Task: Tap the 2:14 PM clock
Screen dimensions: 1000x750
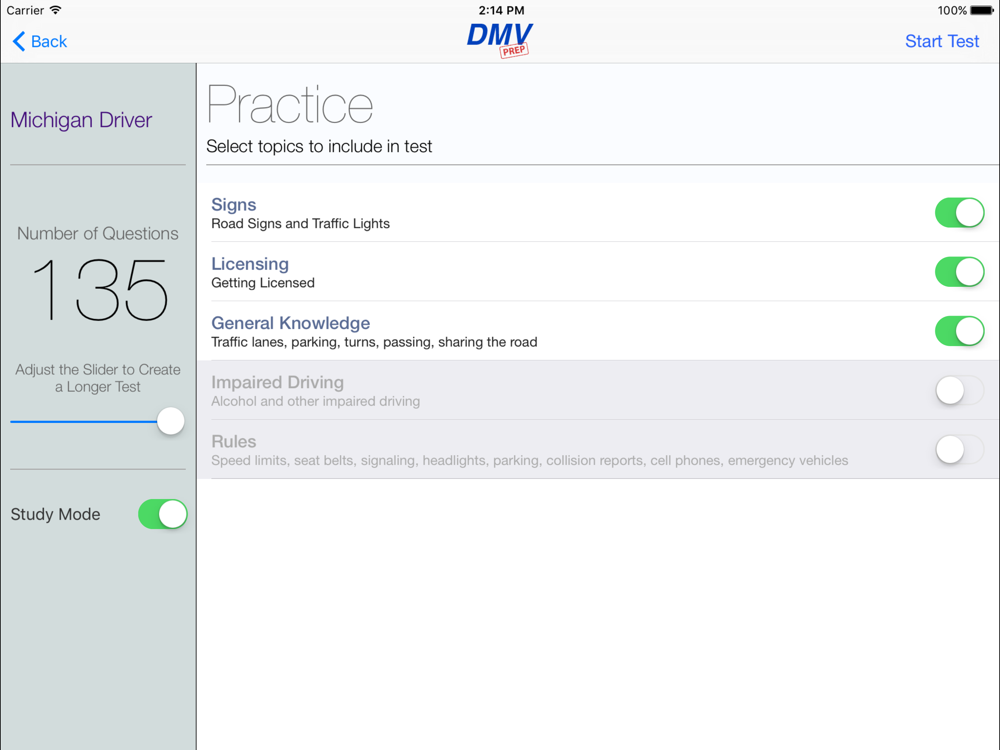Action: click(x=501, y=10)
